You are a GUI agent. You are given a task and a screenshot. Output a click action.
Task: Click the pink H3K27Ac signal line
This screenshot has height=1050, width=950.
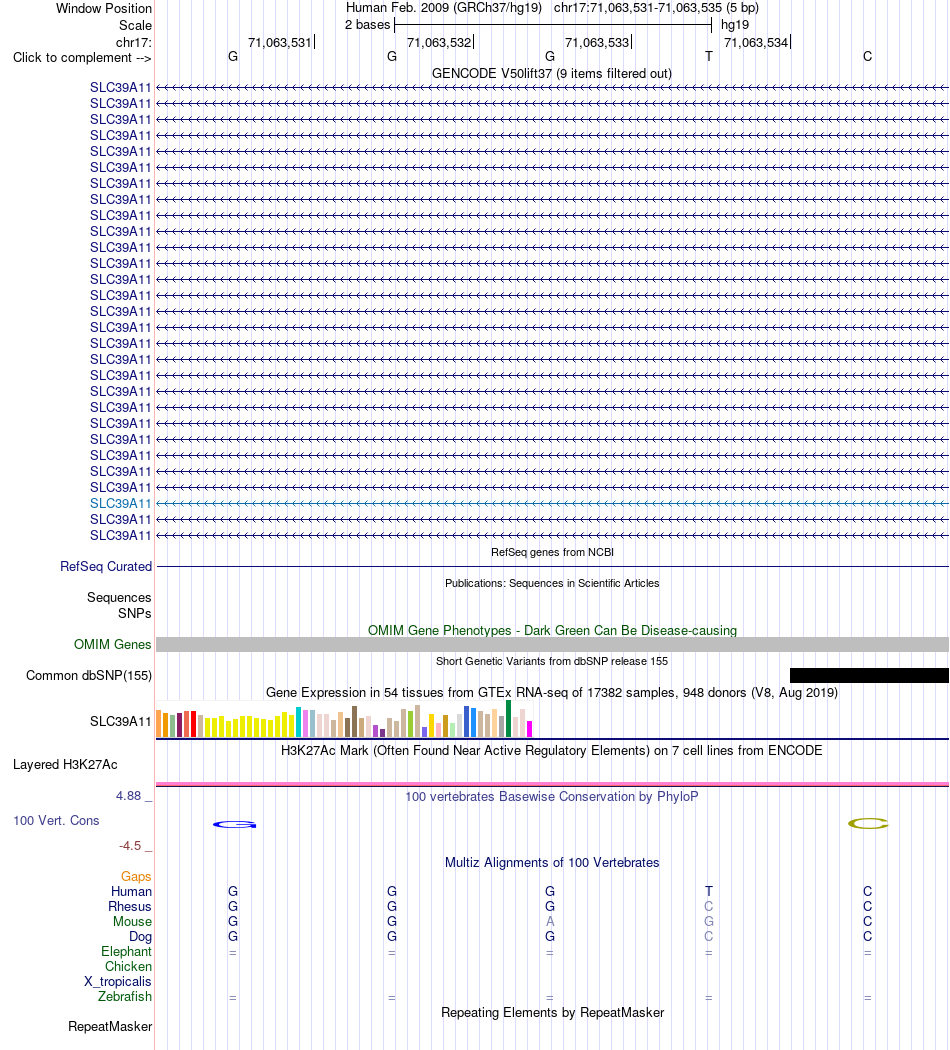click(552, 783)
